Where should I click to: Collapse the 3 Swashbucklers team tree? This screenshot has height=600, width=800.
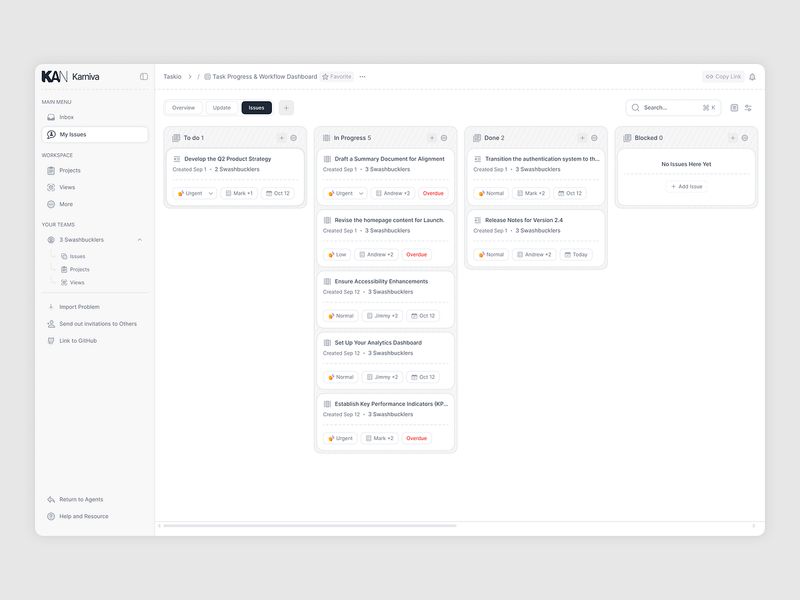[140, 240]
